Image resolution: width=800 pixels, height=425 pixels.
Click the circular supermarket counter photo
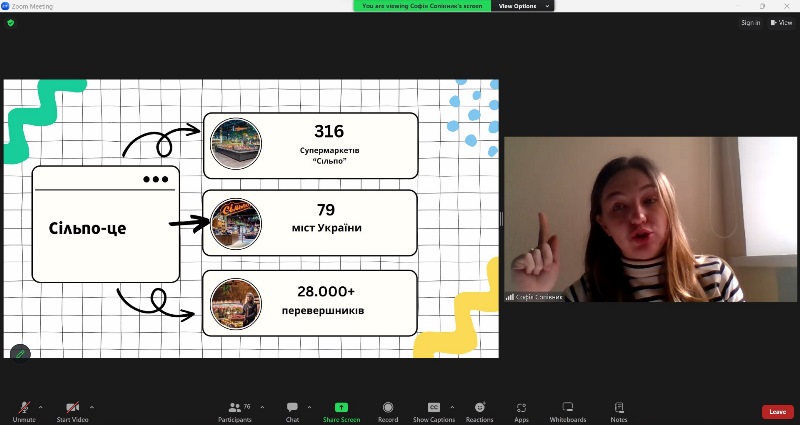(x=236, y=144)
